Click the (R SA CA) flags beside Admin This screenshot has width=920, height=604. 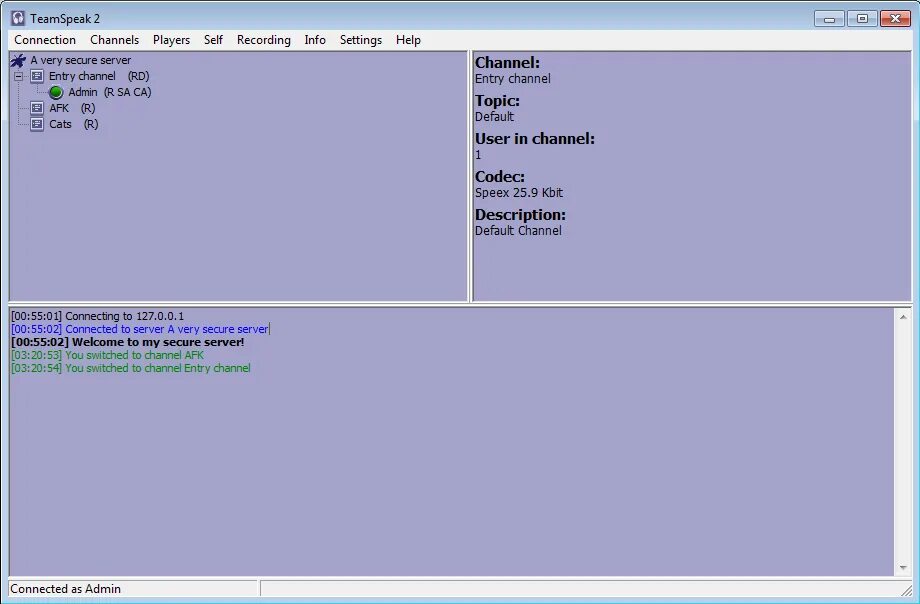127,92
